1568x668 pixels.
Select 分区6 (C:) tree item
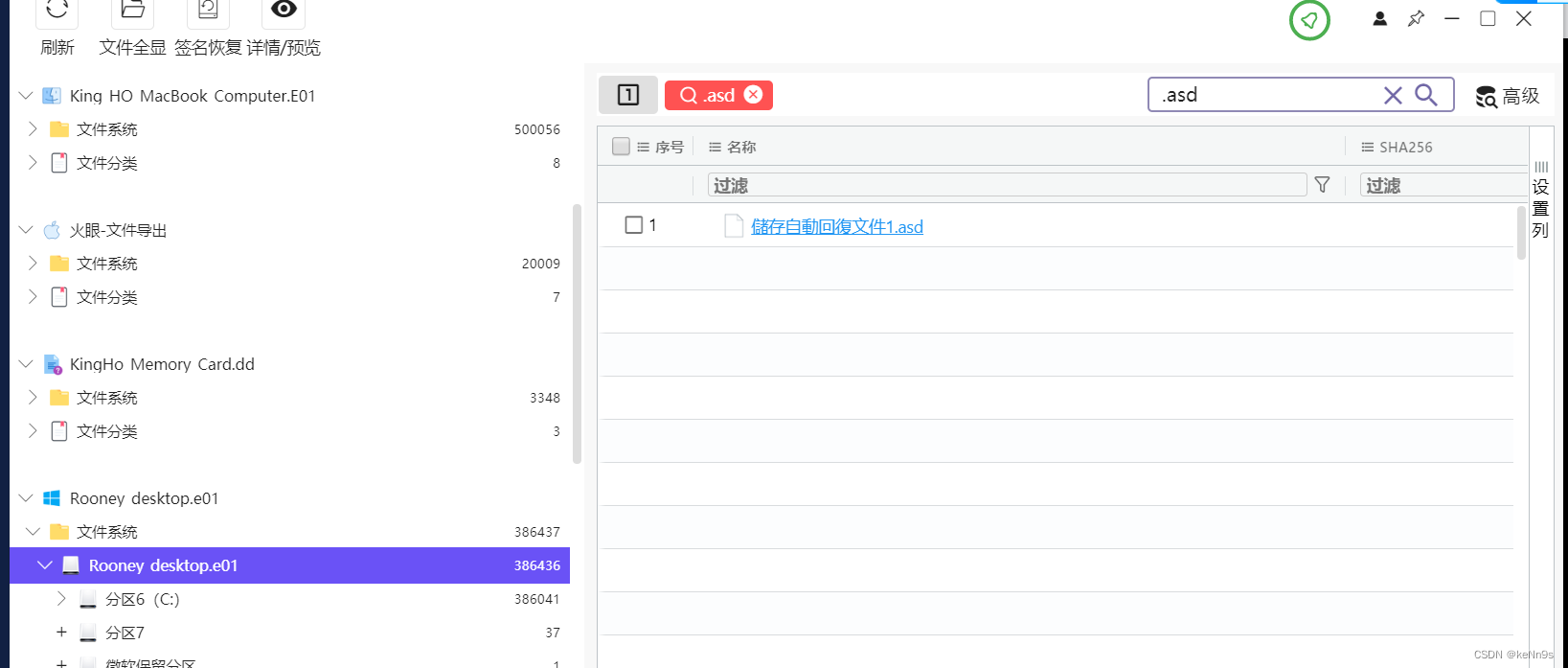[143, 599]
